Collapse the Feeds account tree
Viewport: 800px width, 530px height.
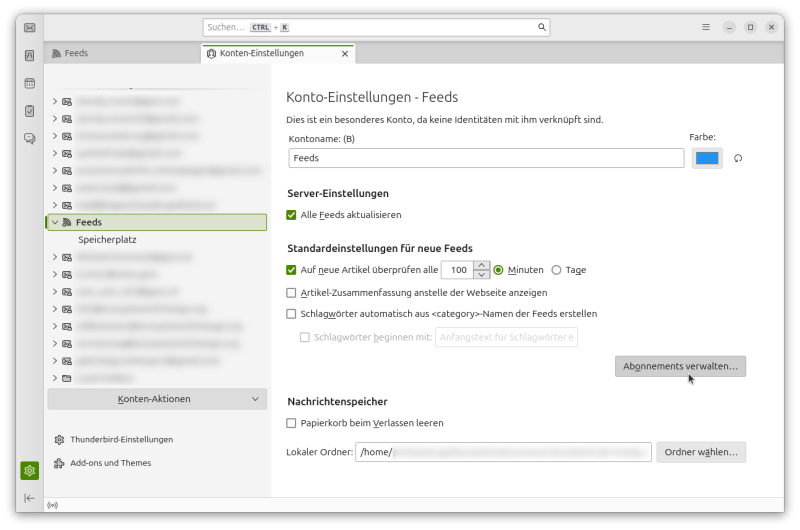click(55, 222)
